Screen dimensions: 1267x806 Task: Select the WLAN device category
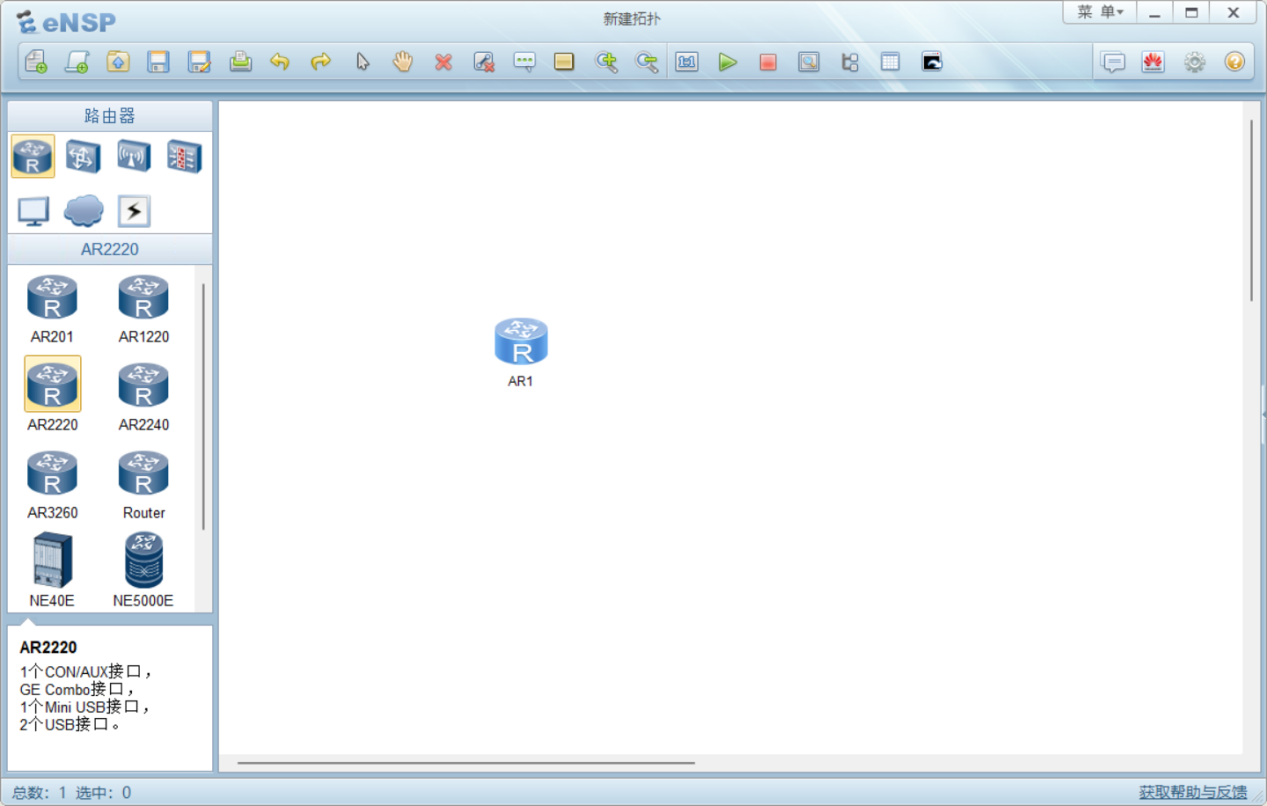(134, 156)
